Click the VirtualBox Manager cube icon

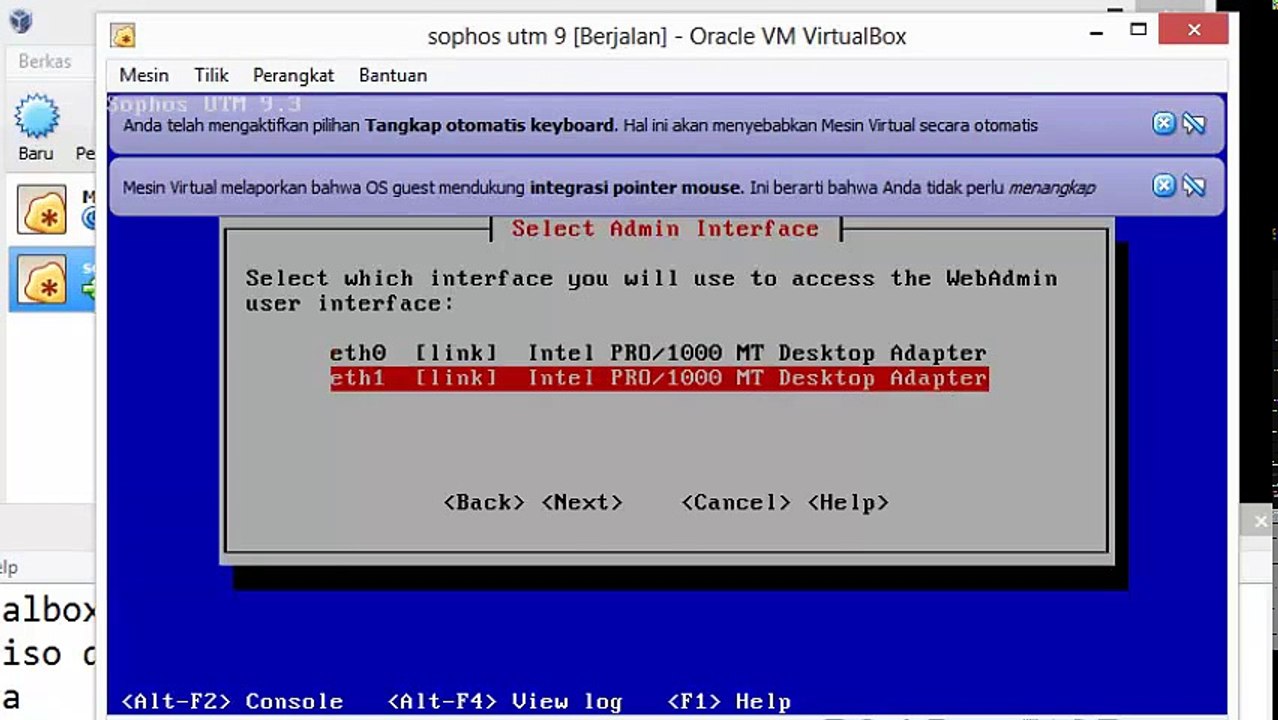21,21
